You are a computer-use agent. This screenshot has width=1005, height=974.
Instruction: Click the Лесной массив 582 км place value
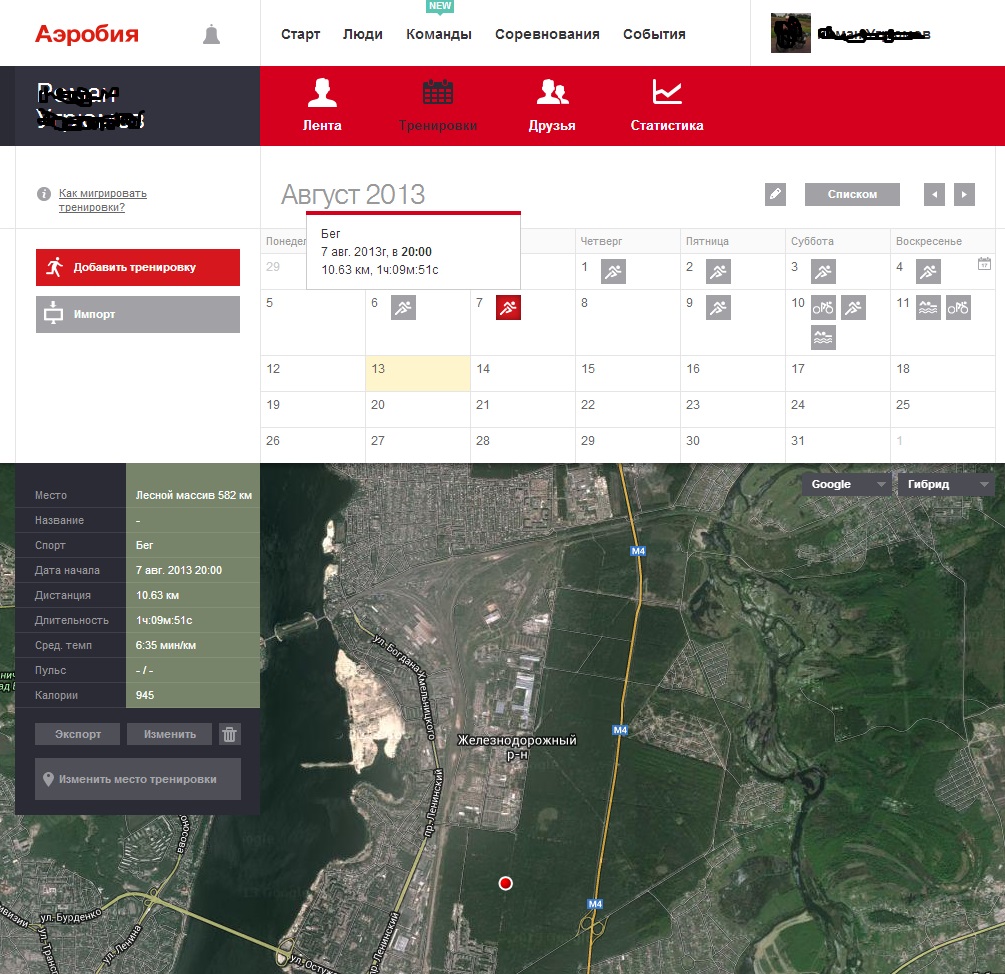(194, 495)
